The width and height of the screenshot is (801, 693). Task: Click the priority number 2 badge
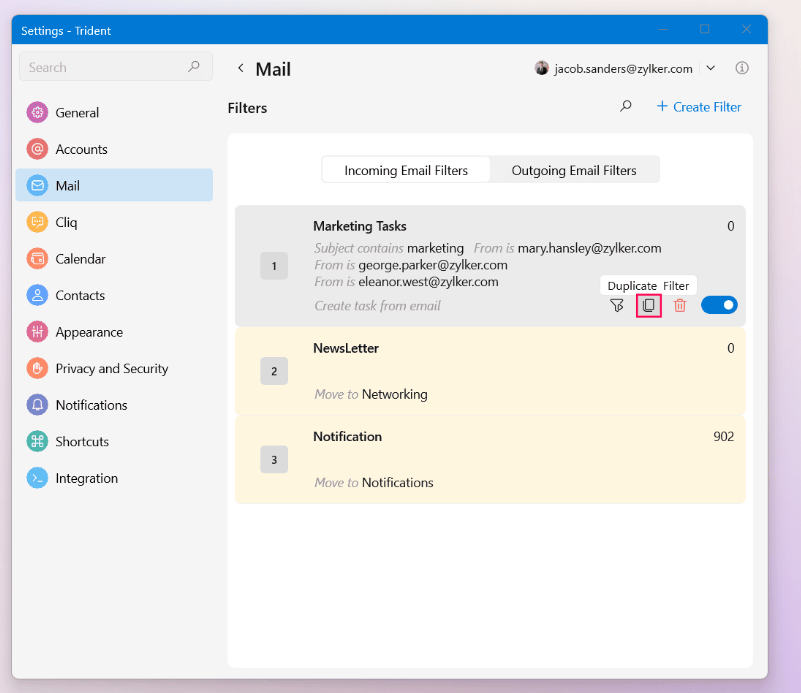click(274, 371)
